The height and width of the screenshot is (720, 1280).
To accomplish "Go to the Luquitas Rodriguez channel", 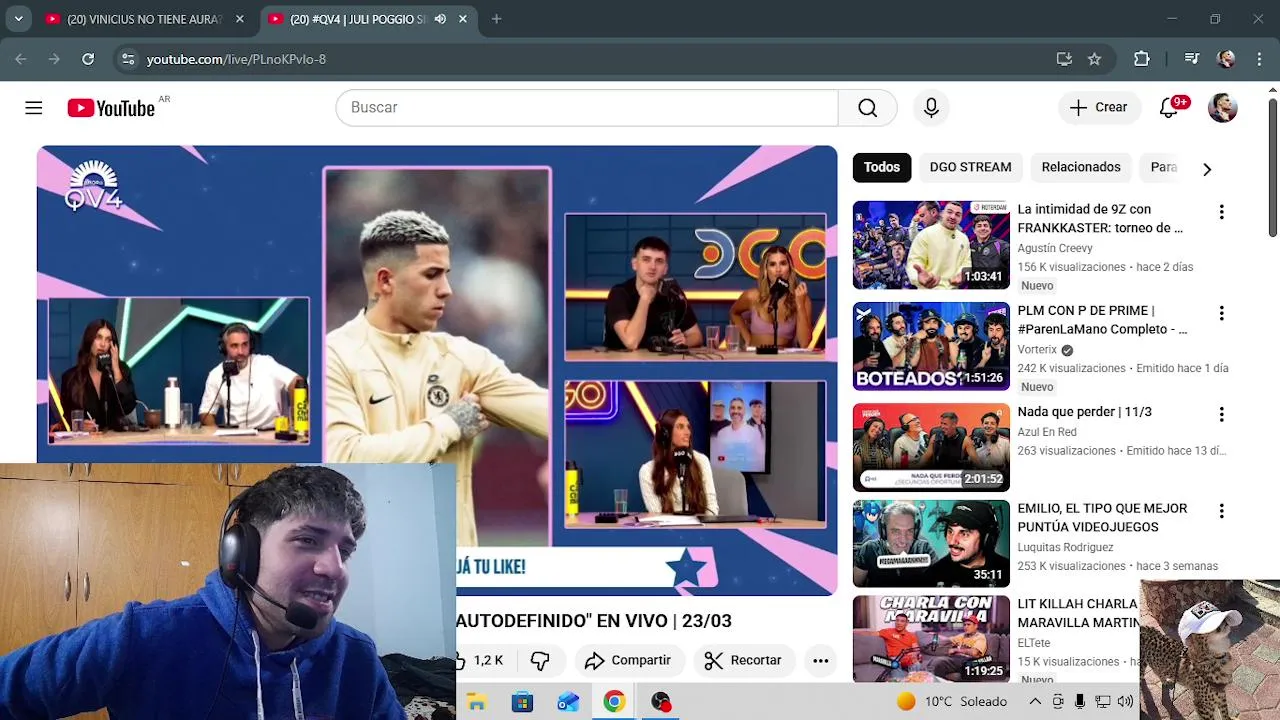I will (1065, 547).
